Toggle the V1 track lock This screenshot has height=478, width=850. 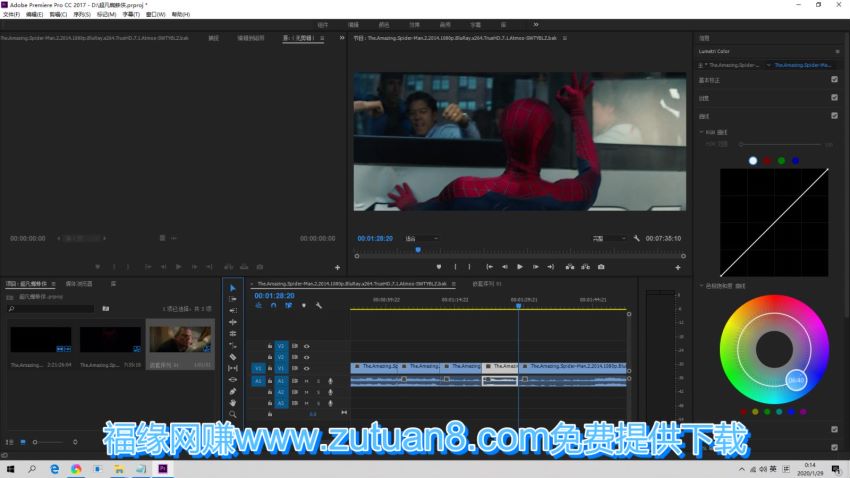point(269,369)
